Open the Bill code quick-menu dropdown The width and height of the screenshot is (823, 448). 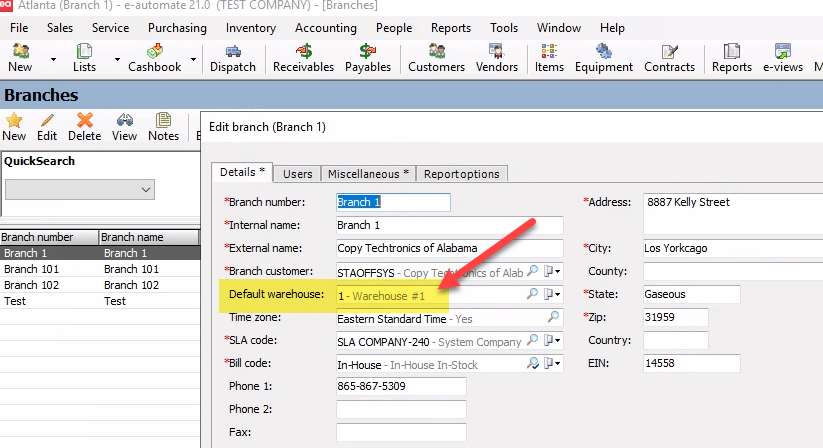[x=552, y=364]
